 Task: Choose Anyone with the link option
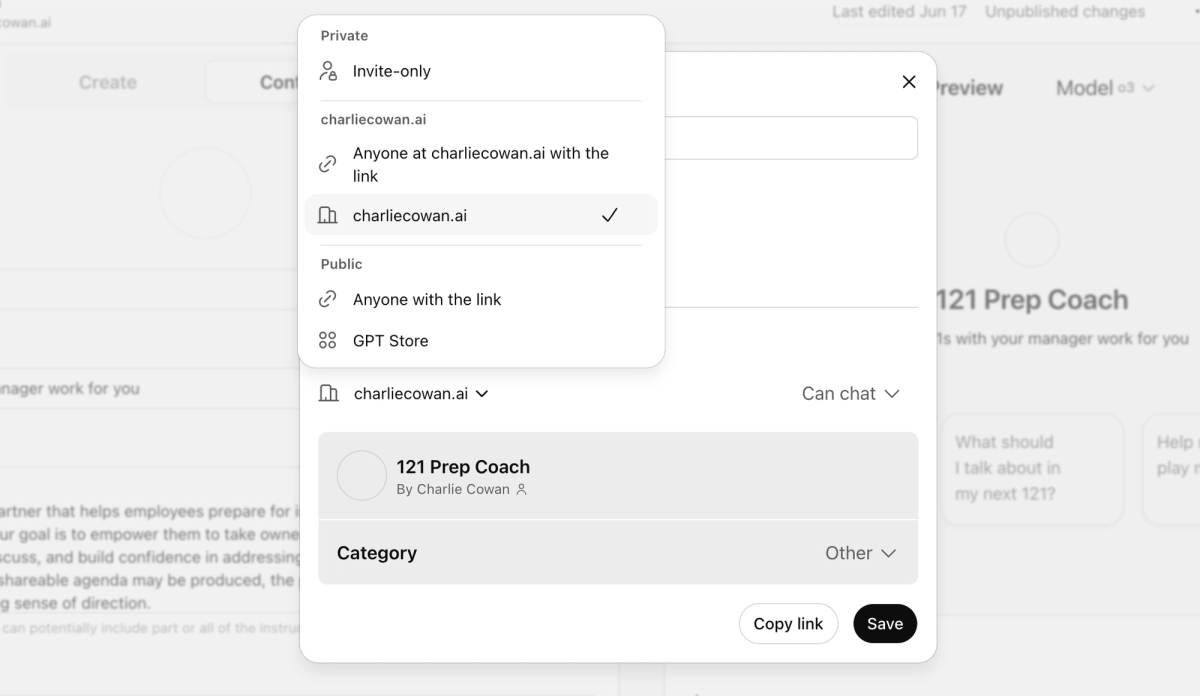(427, 299)
